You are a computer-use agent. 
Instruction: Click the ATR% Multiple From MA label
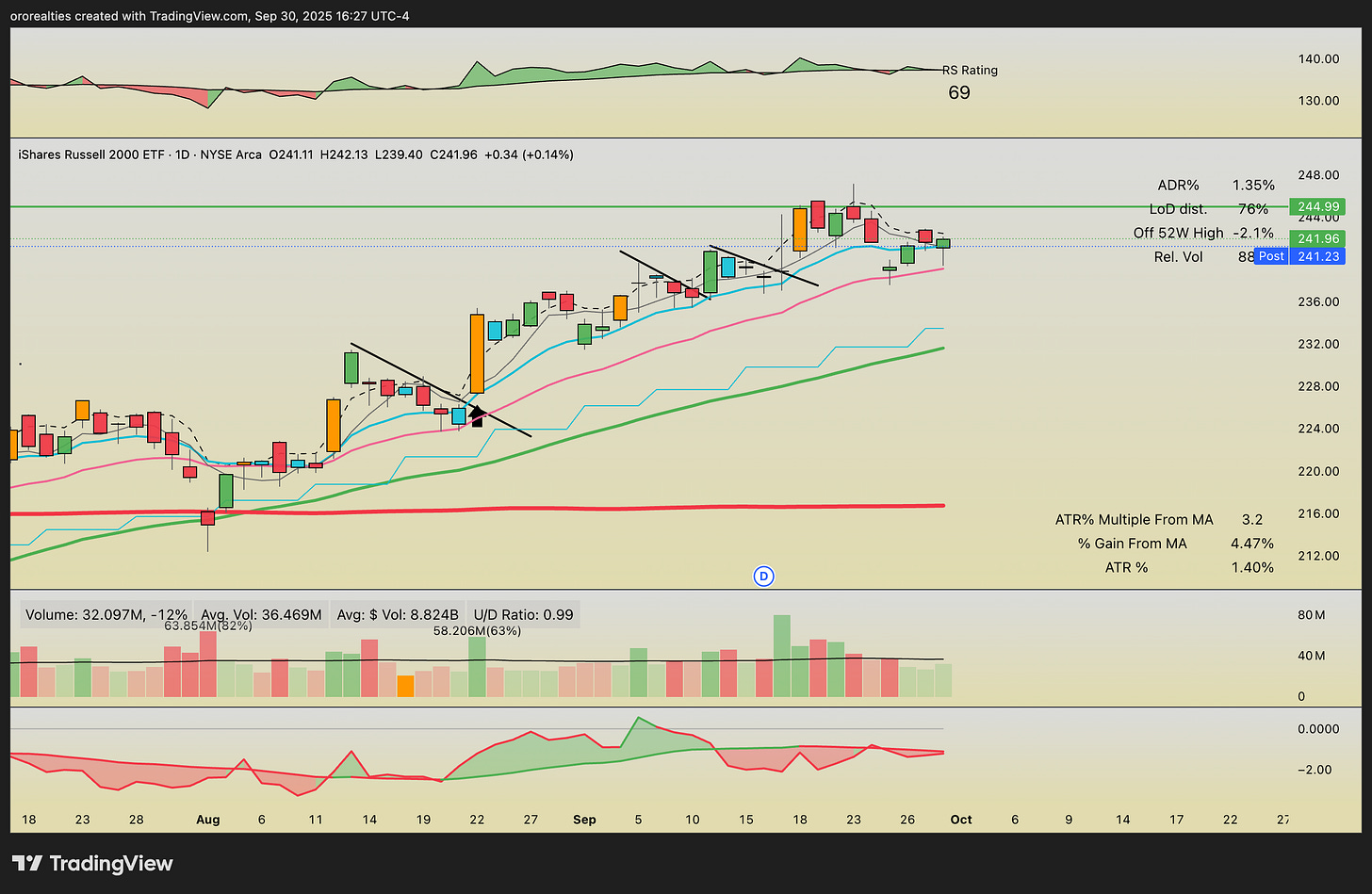[1134, 519]
